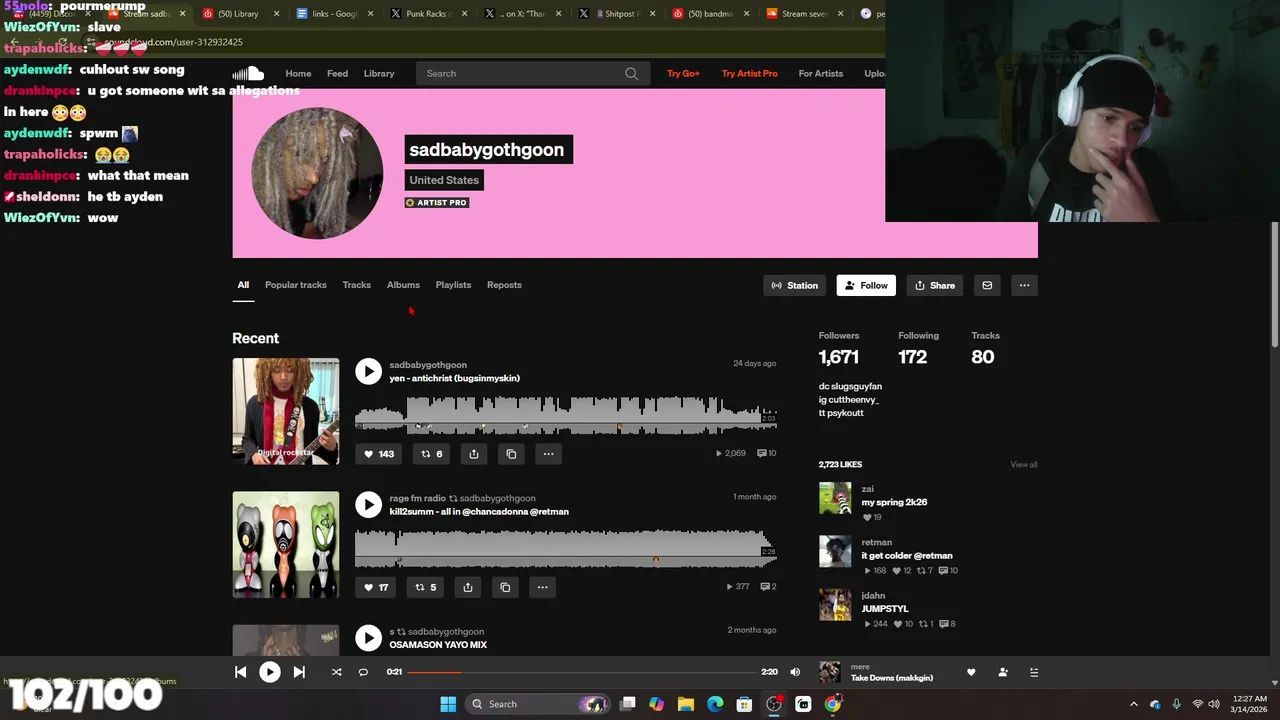Switch to Popular tracks tab

pyautogui.click(x=296, y=285)
